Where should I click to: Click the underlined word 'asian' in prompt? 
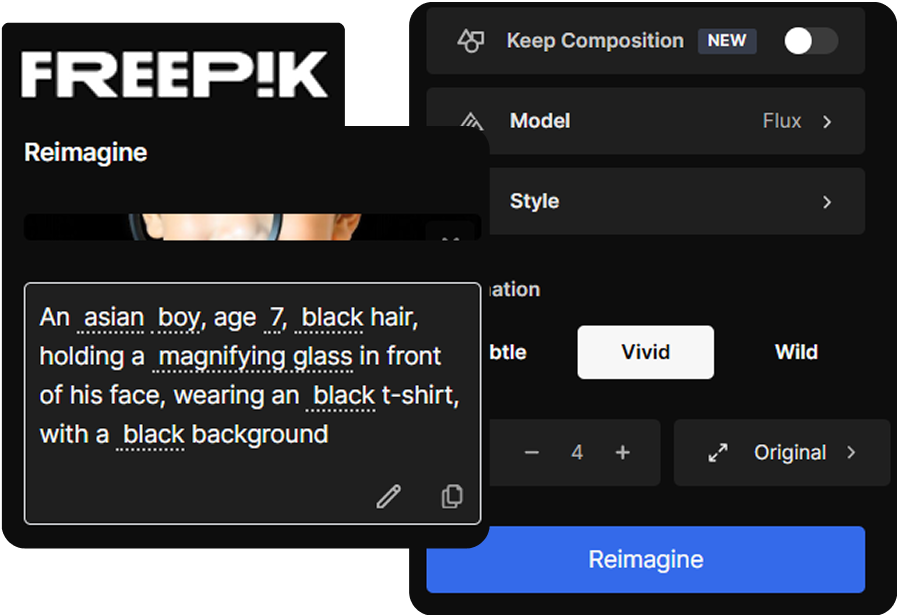[x=114, y=318]
